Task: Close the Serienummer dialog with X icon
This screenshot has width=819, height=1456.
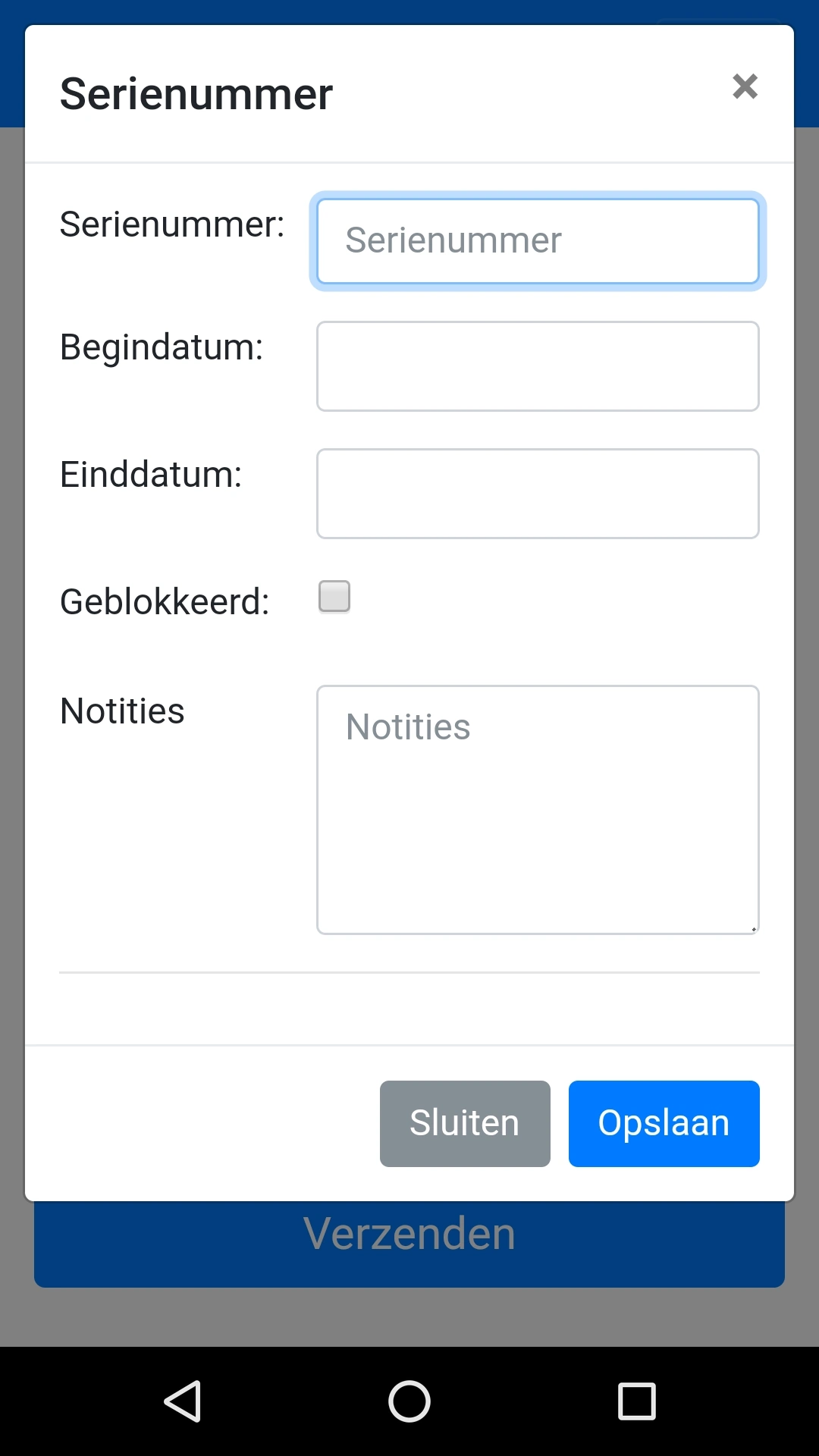Action: point(745,86)
